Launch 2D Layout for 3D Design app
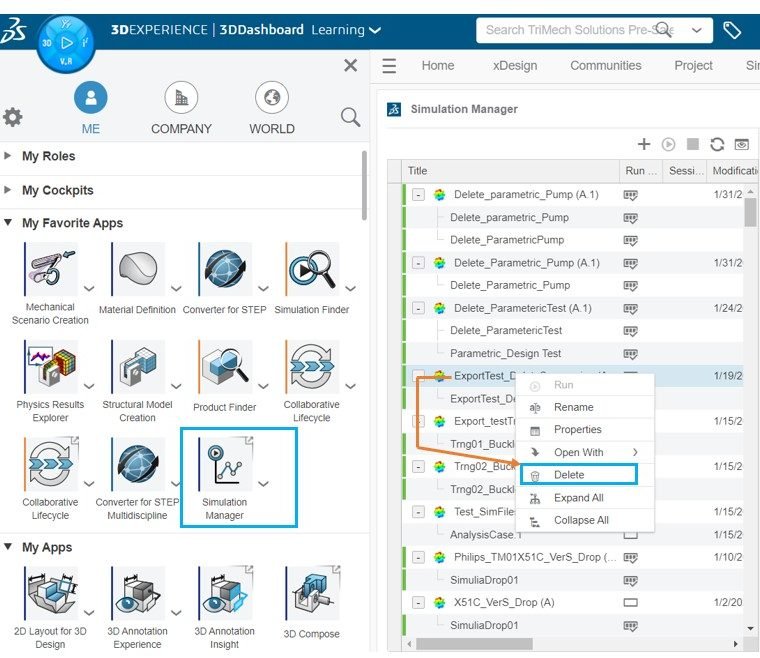760x658 pixels. 50,593
